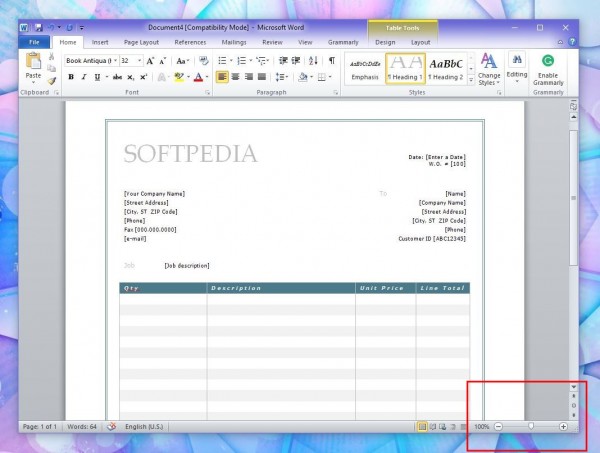Open the Customize Quick Access Toolbar dropdown
Viewport: 600px width, 453px height.
tap(82, 28)
